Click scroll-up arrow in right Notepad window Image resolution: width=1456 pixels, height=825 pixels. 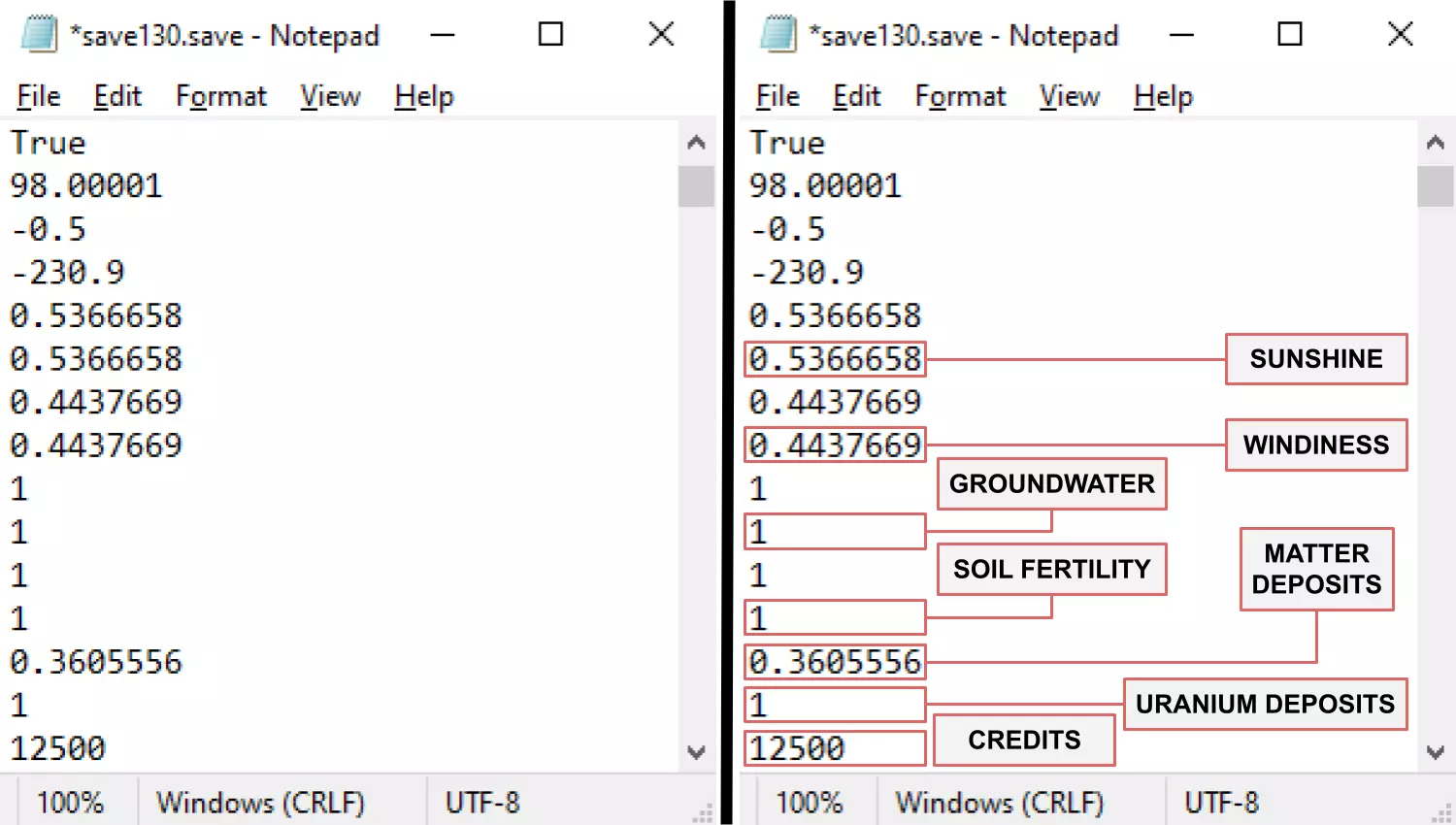[1436, 143]
